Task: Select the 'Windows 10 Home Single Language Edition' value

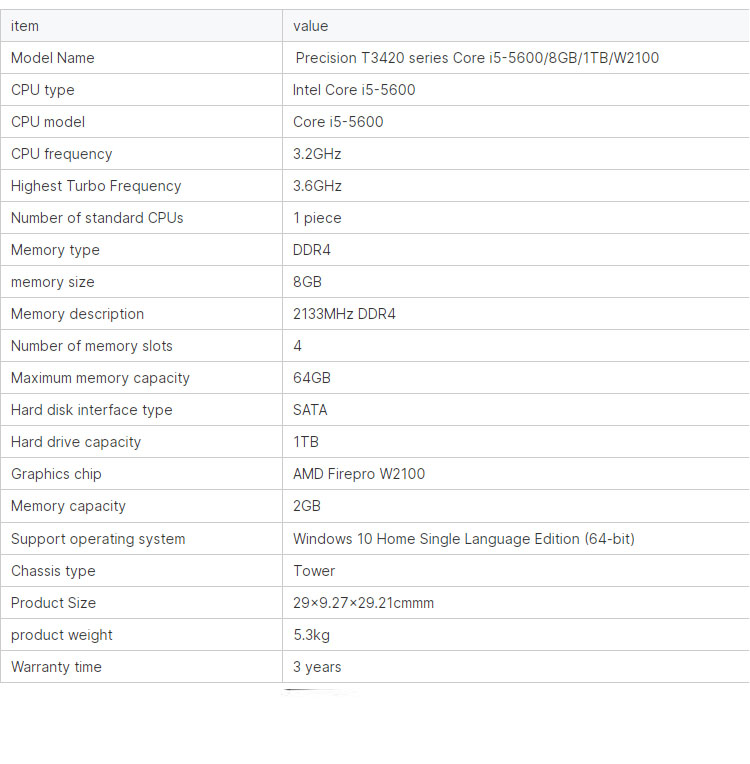Action: 463,539
